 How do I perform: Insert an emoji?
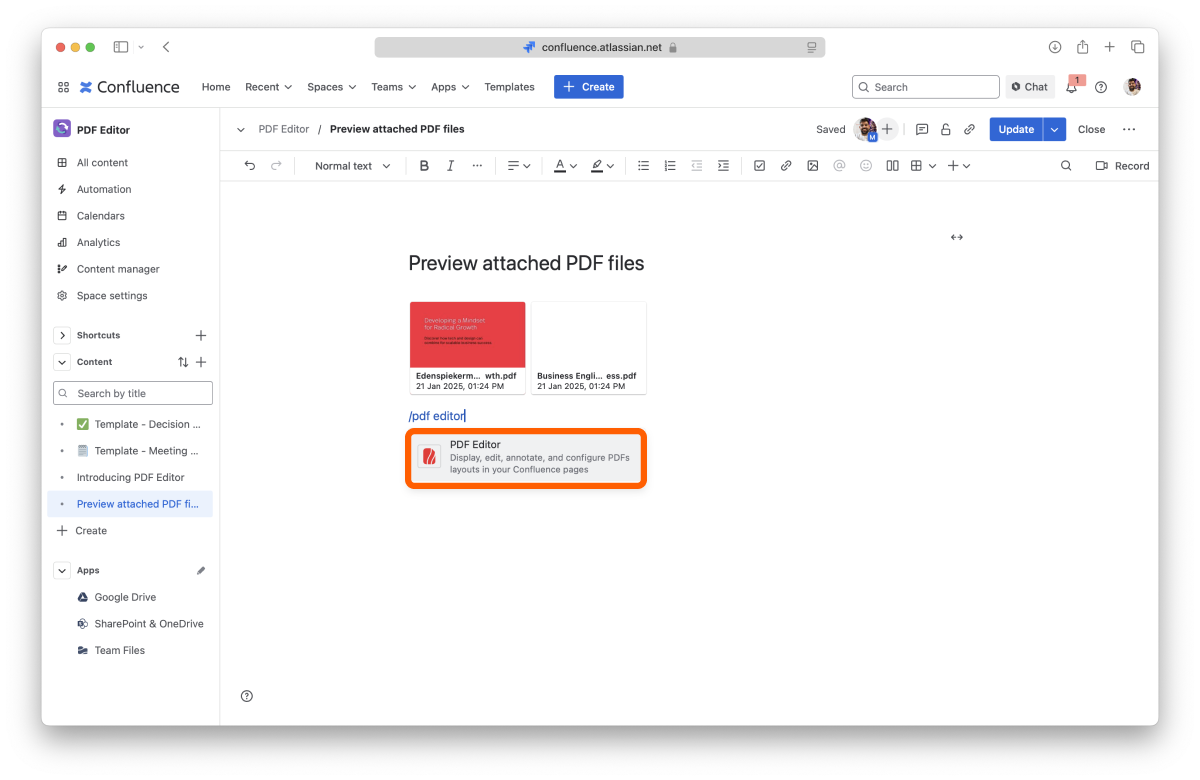866,166
